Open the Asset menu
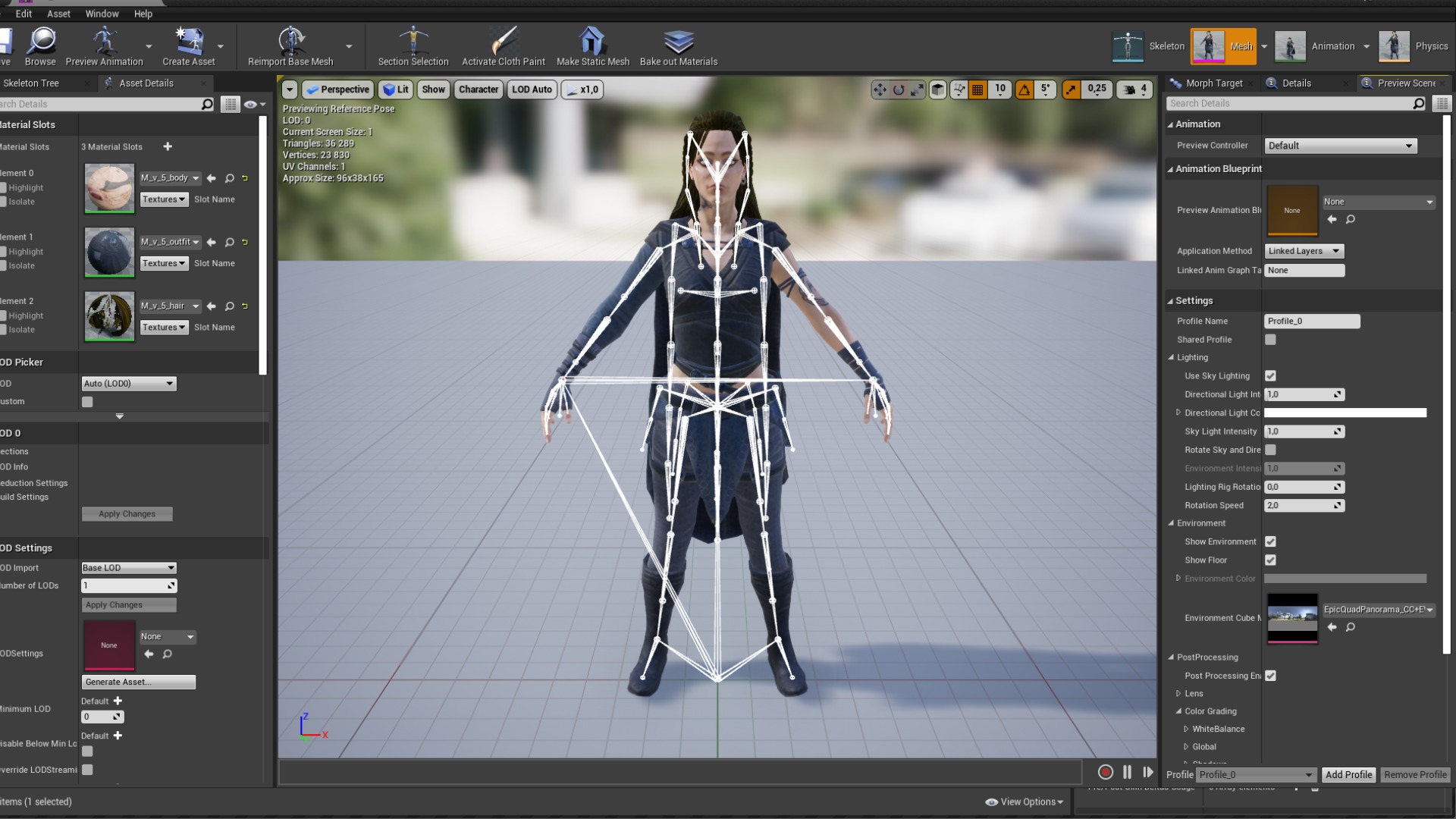1456x819 pixels. point(58,14)
